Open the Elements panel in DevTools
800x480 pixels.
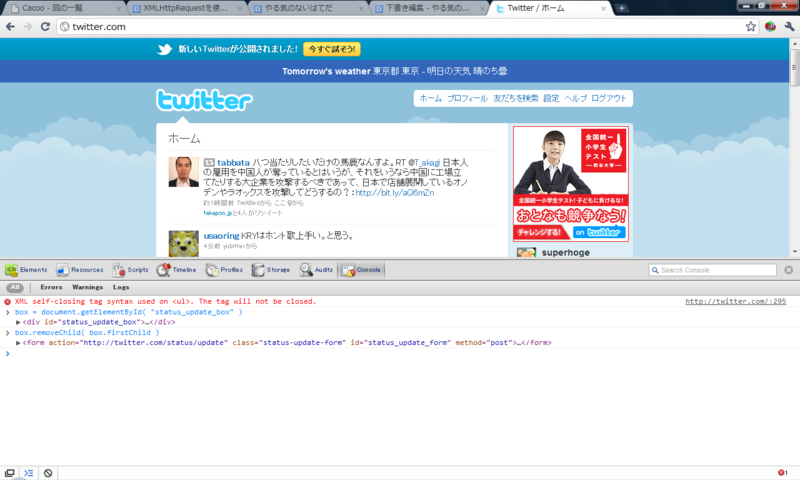click(x=26, y=270)
